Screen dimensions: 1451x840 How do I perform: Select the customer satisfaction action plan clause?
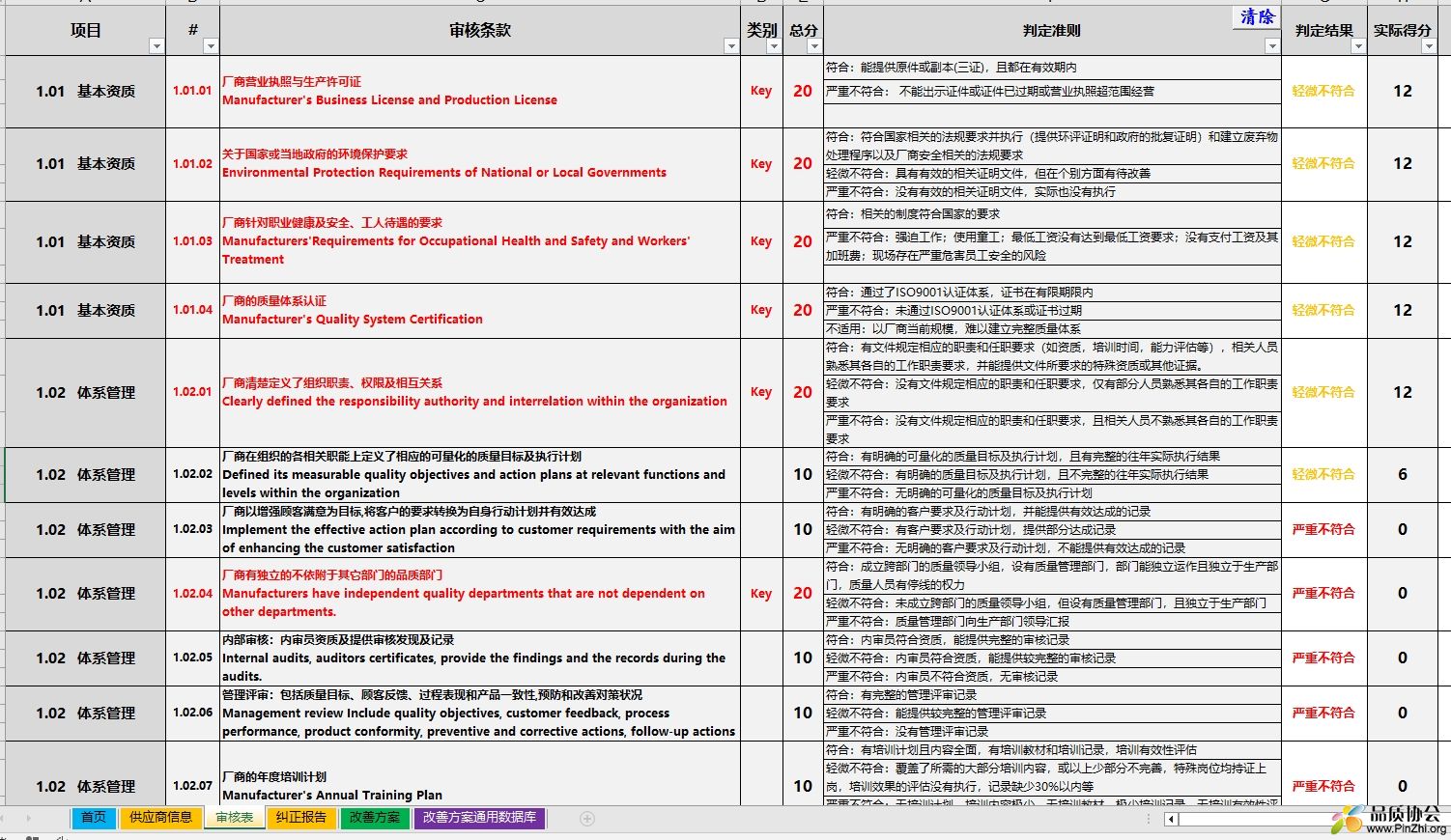pyautogui.click(x=480, y=529)
